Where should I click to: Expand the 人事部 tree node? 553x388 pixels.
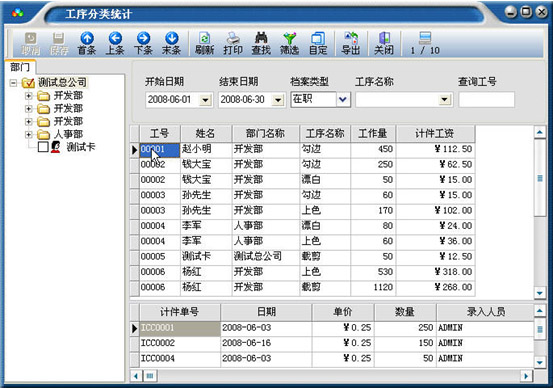(x=29, y=134)
